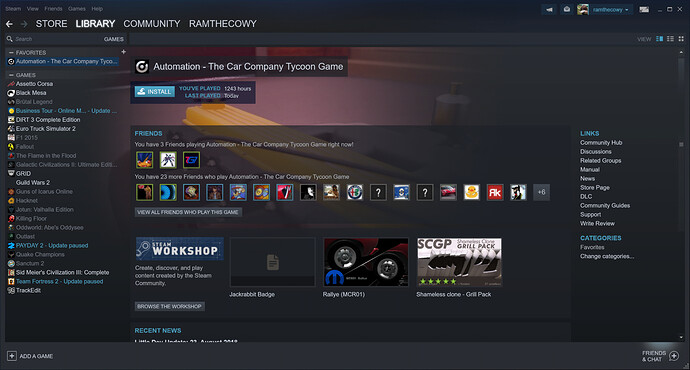Switch to grid view layout

tap(681, 39)
